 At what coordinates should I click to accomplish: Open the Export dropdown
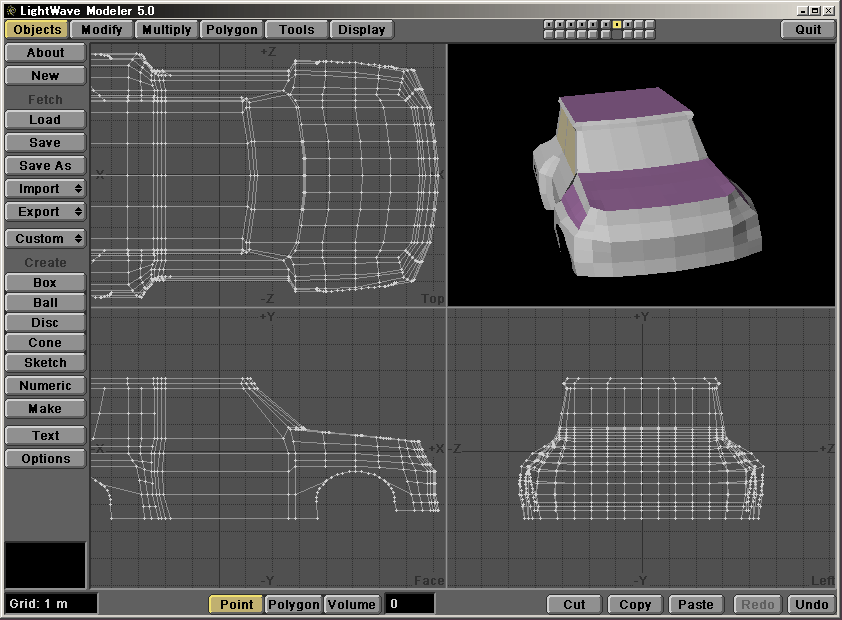click(45, 212)
